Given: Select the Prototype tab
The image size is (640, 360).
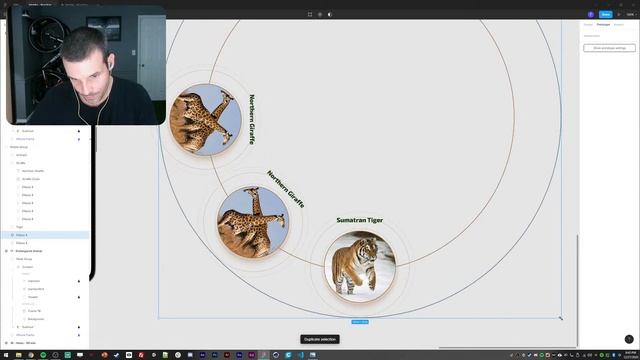Looking at the screenshot, I should pyautogui.click(x=603, y=25).
